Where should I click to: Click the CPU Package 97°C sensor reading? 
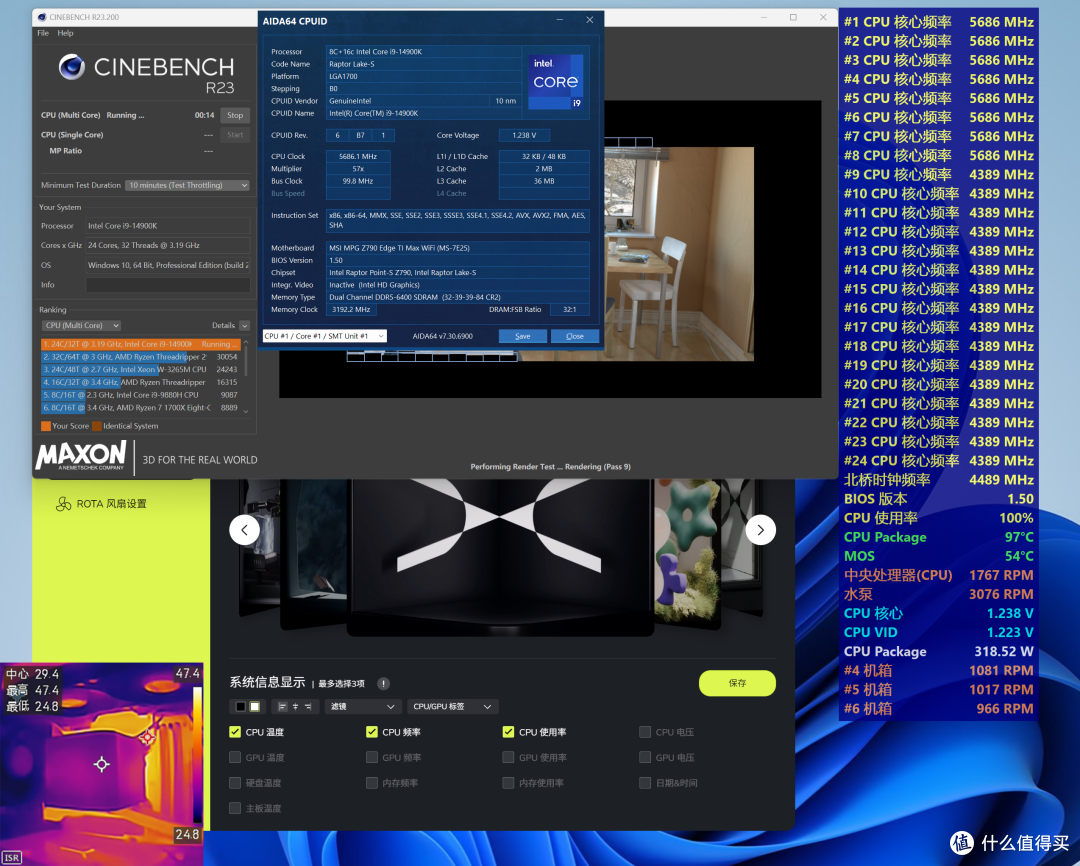tap(938, 537)
